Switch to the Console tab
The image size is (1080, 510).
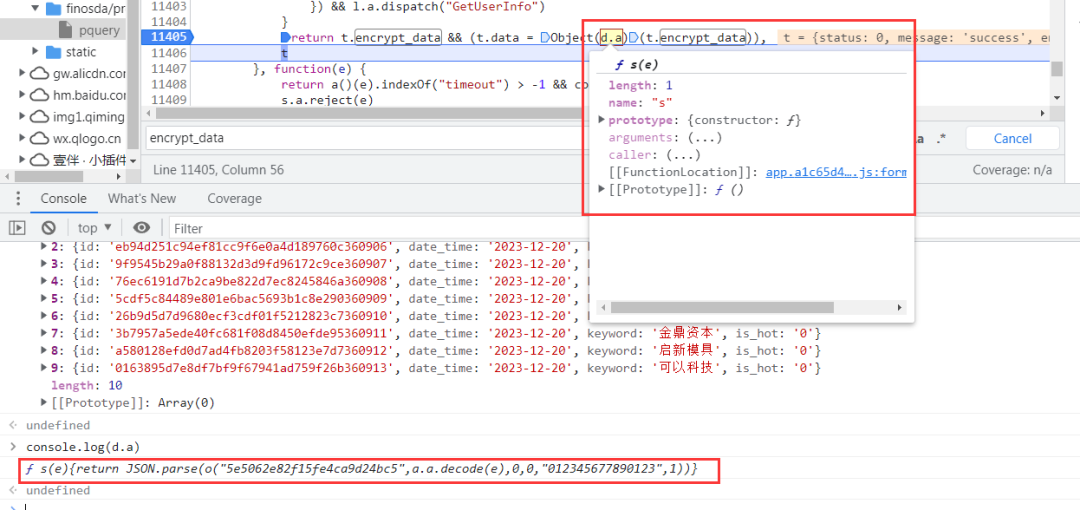pos(63,198)
